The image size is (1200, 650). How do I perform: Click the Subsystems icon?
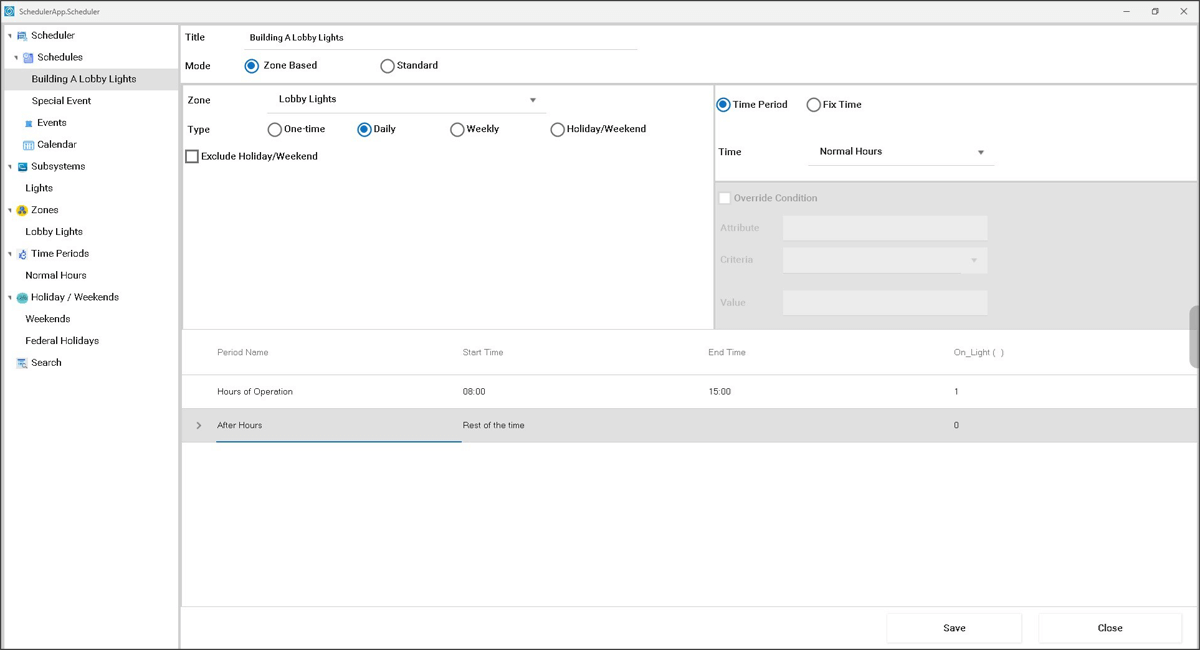(x=22, y=167)
